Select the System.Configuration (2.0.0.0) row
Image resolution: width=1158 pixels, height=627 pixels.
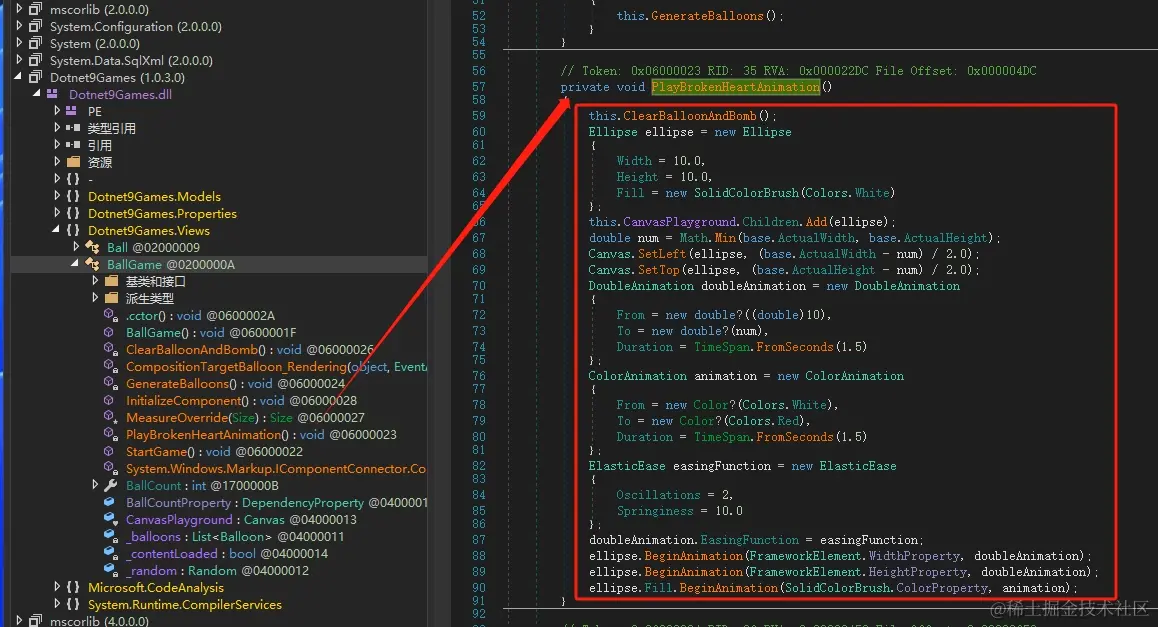[x=136, y=27]
